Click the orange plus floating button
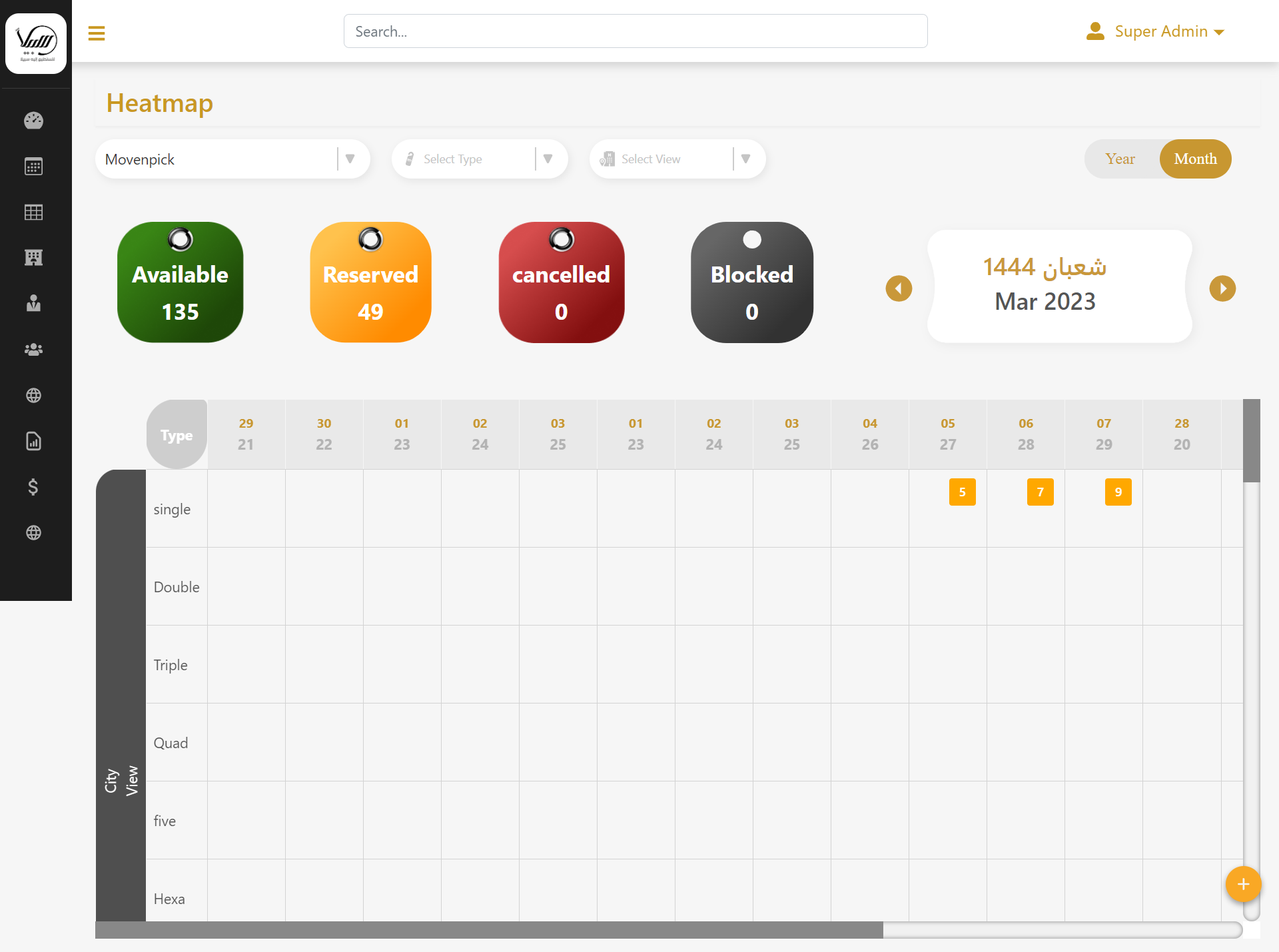 pos(1243,884)
